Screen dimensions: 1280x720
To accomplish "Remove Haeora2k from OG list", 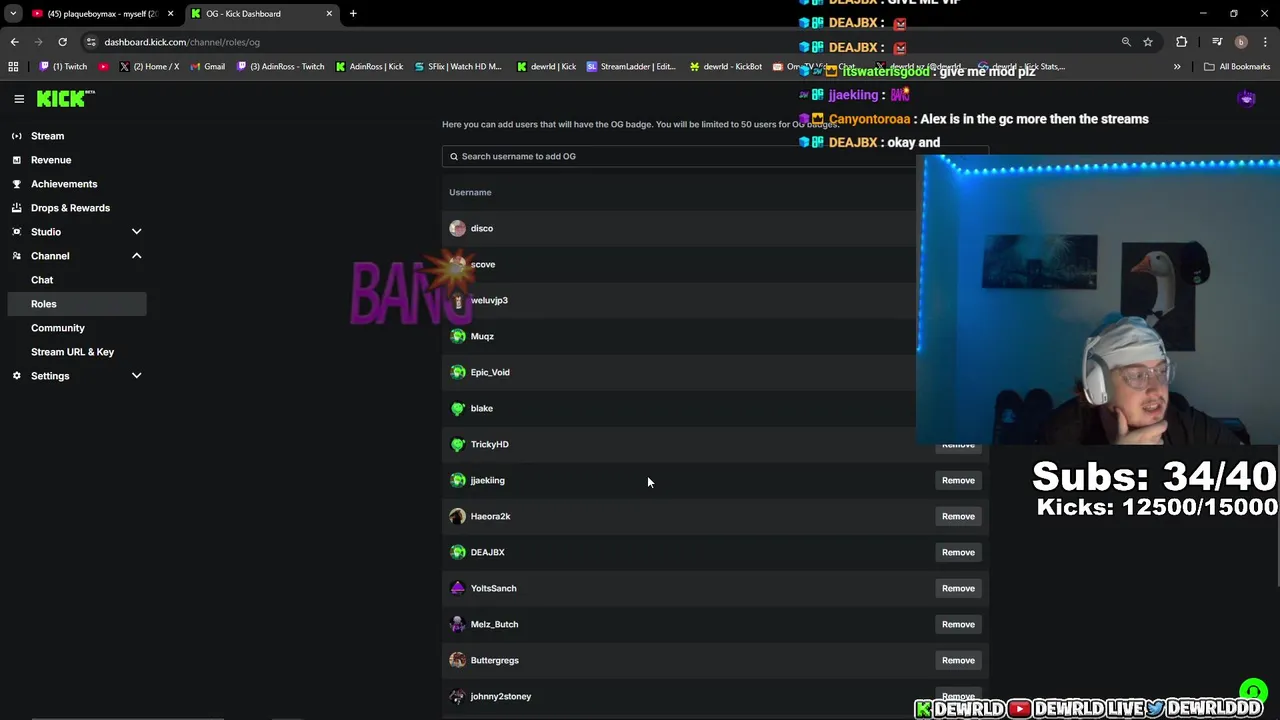I will pyautogui.click(x=958, y=516).
